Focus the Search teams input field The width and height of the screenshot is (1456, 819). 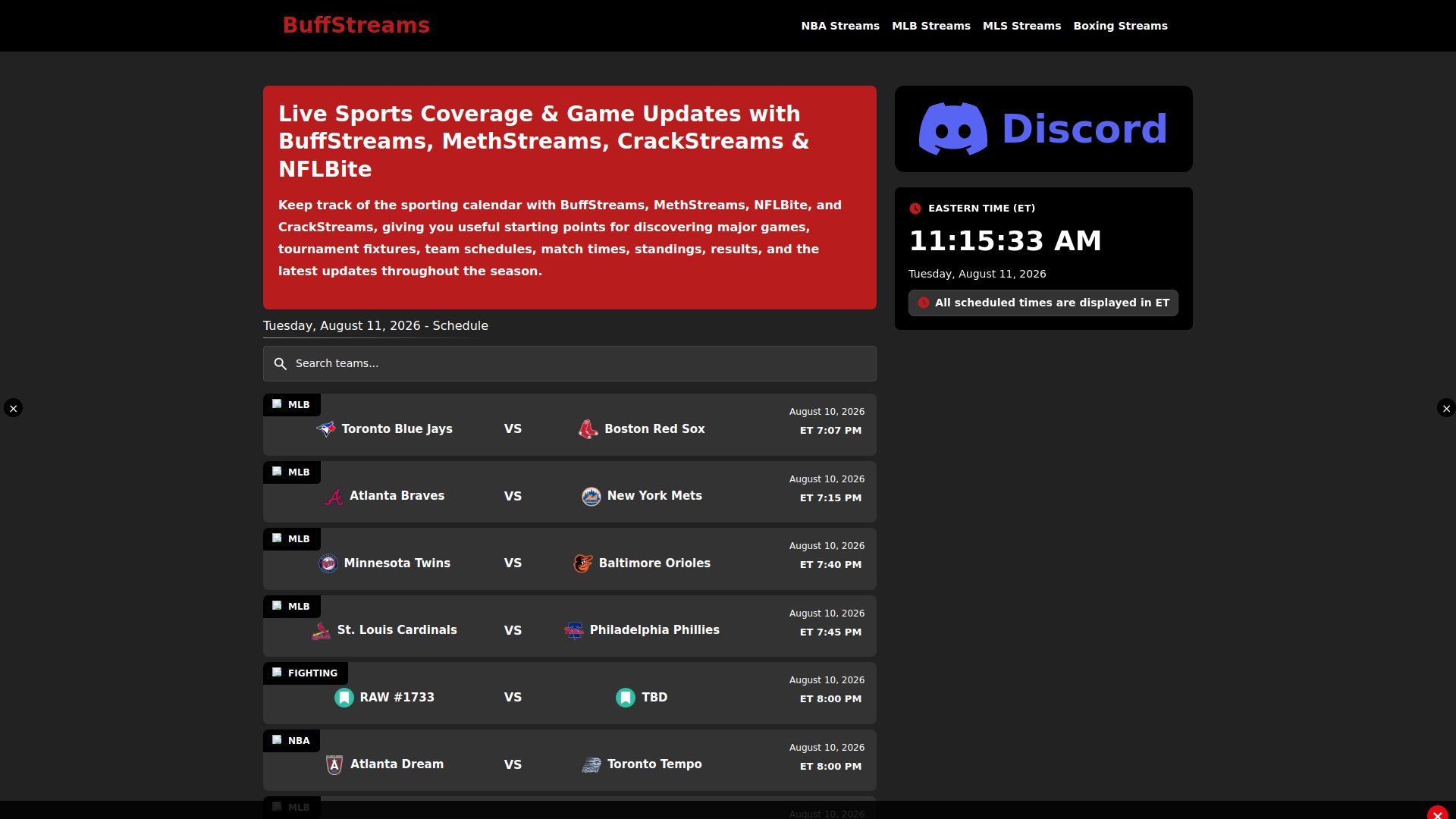pyautogui.click(x=570, y=364)
